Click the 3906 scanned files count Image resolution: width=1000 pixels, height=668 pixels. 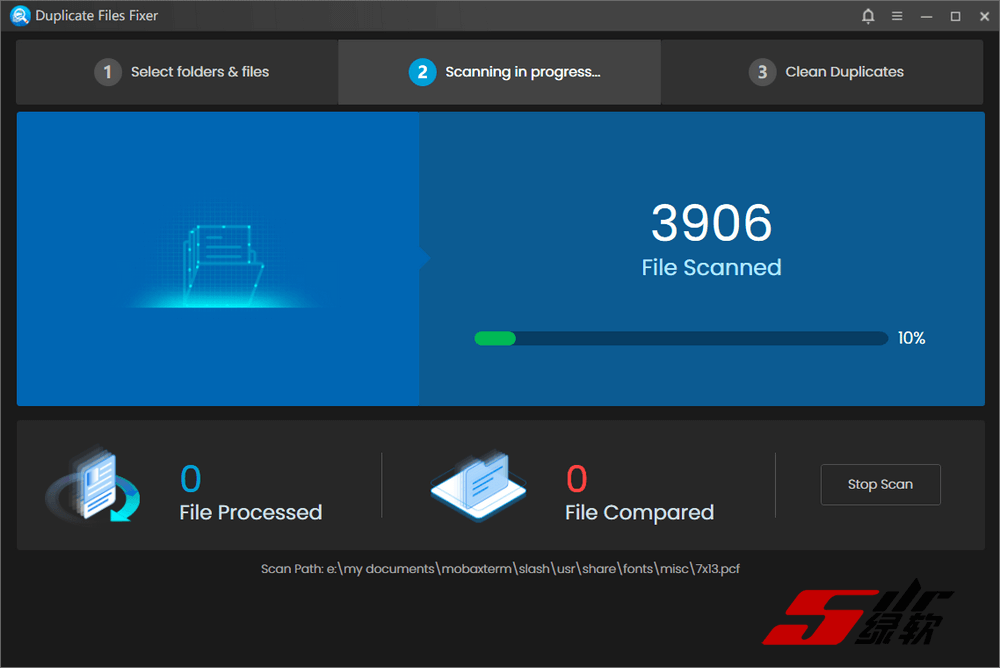[x=711, y=223]
